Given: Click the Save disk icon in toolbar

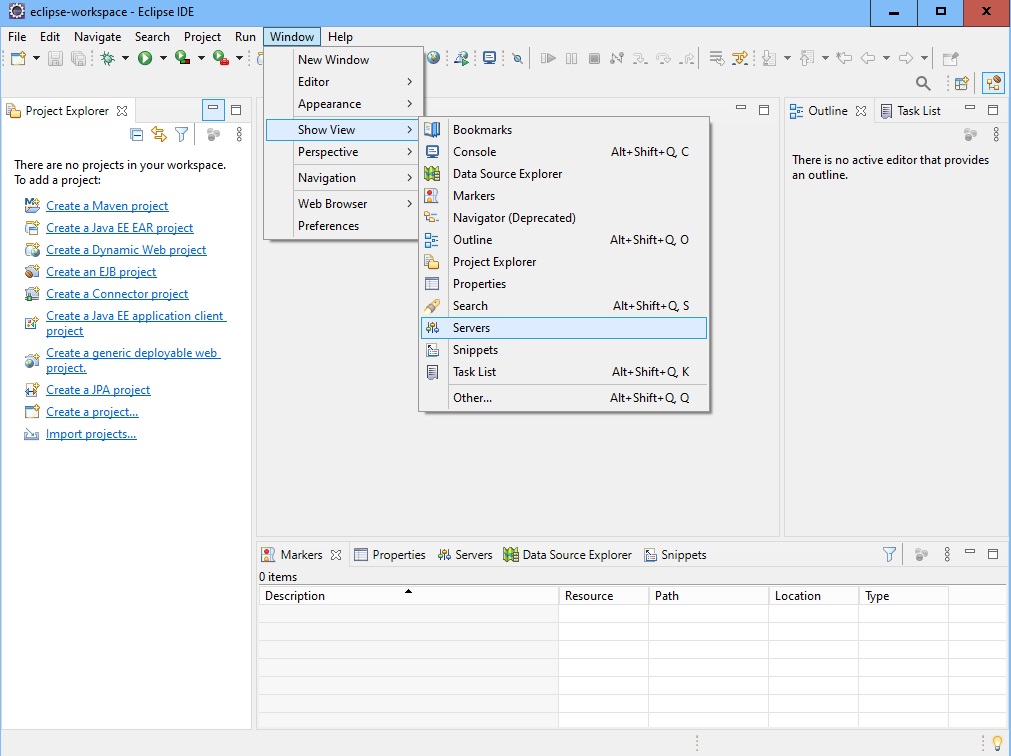Looking at the screenshot, I should click(x=55, y=59).
